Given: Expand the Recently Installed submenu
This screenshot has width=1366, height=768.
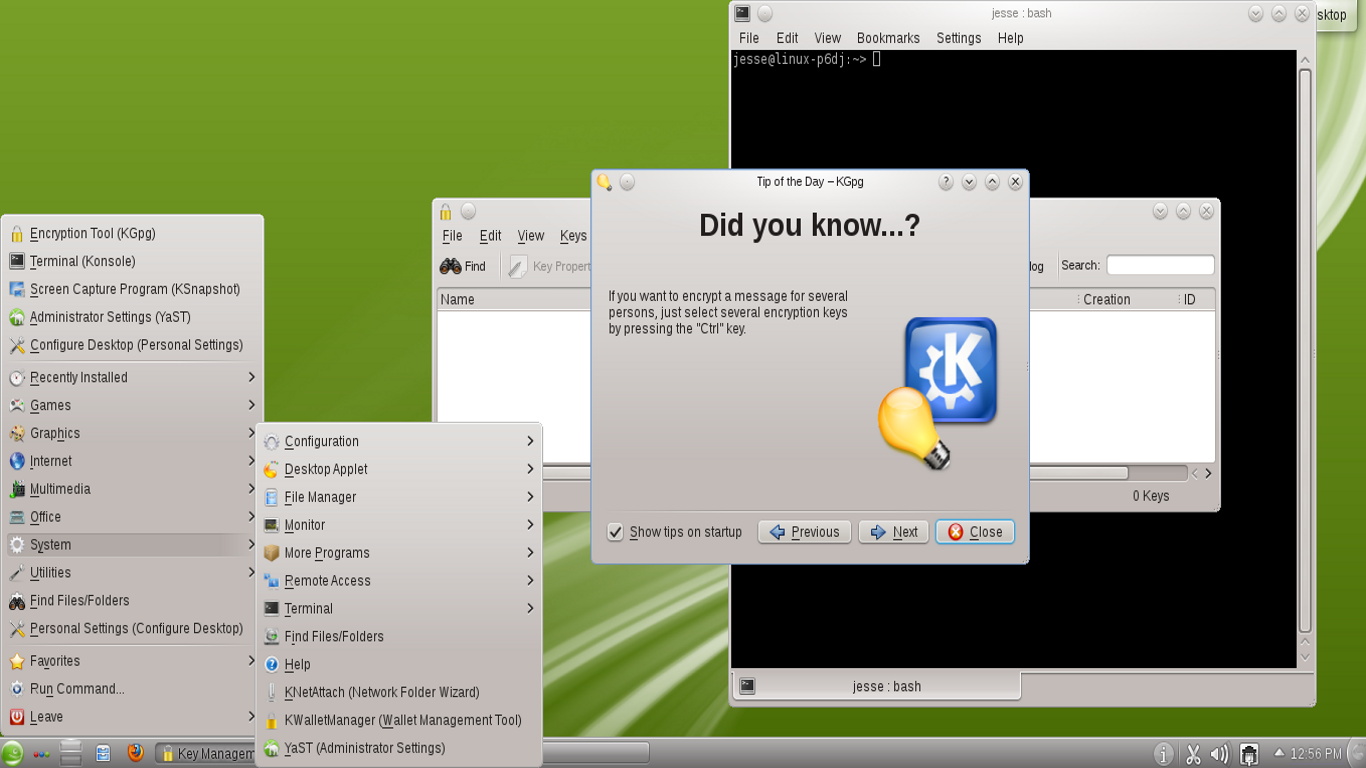Looking at the screenshot, I should [x=133, y=377].
